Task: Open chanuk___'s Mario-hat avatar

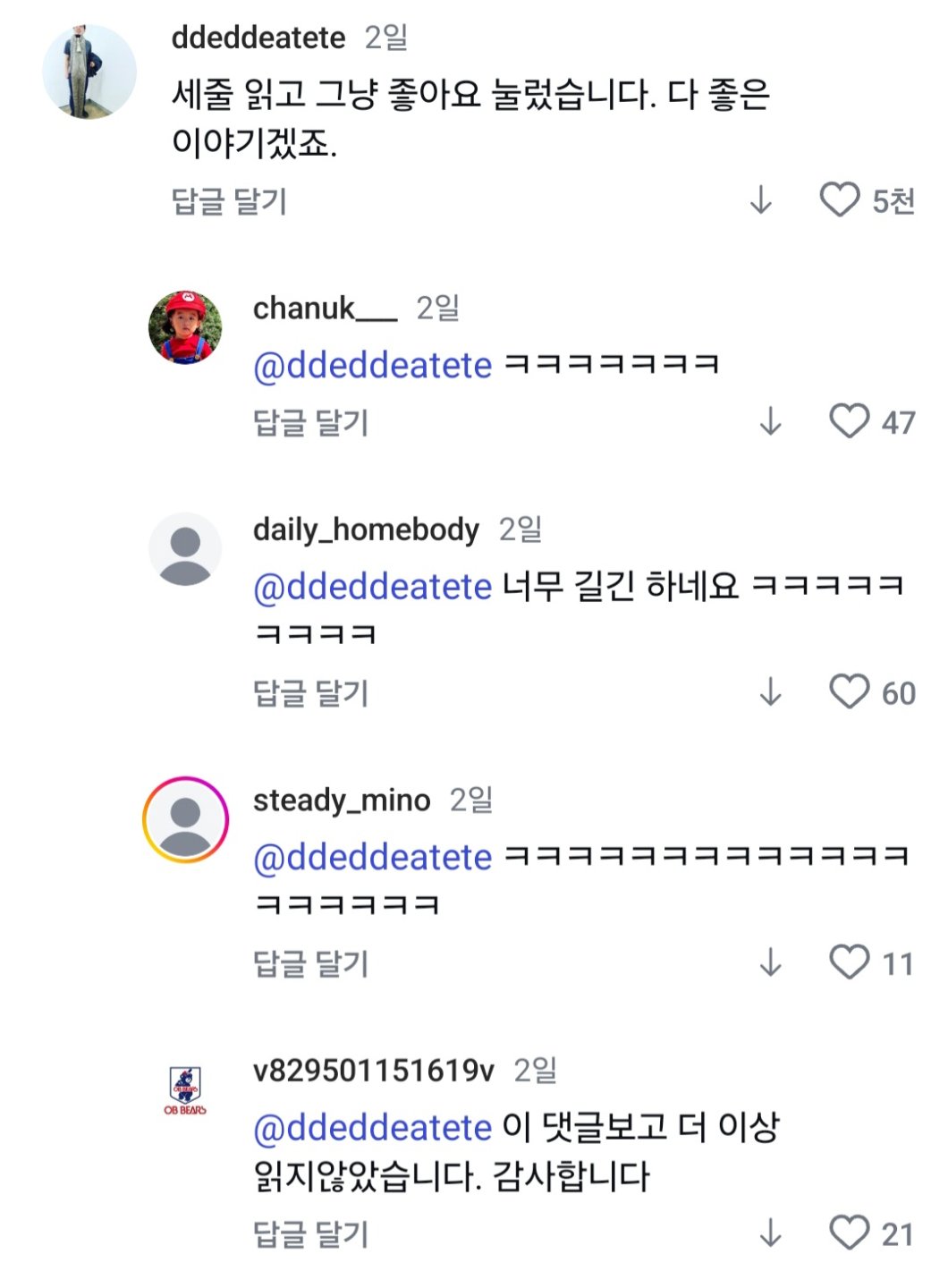Action: coord(185,327)
